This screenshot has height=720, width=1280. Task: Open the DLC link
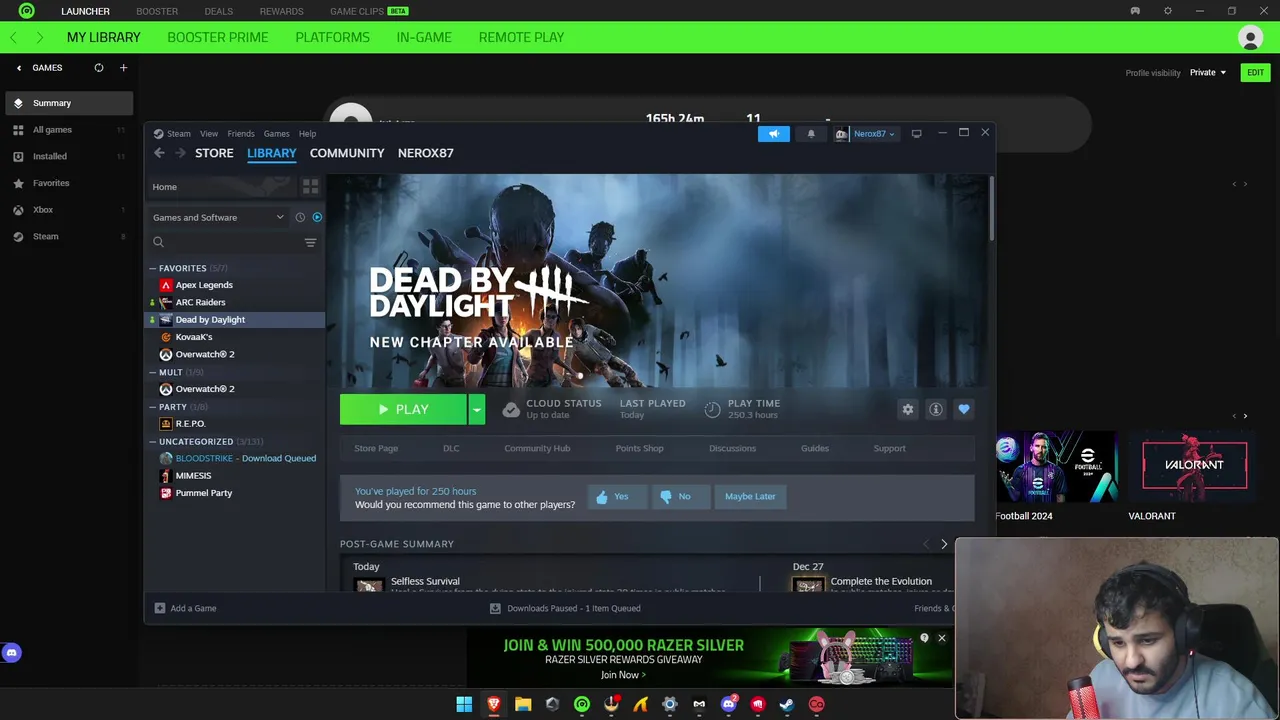[451, 448]
